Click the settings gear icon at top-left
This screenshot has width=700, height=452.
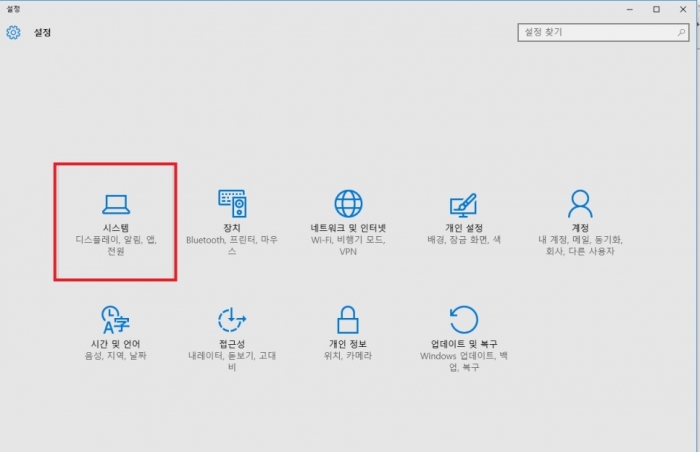coord(13,33)
